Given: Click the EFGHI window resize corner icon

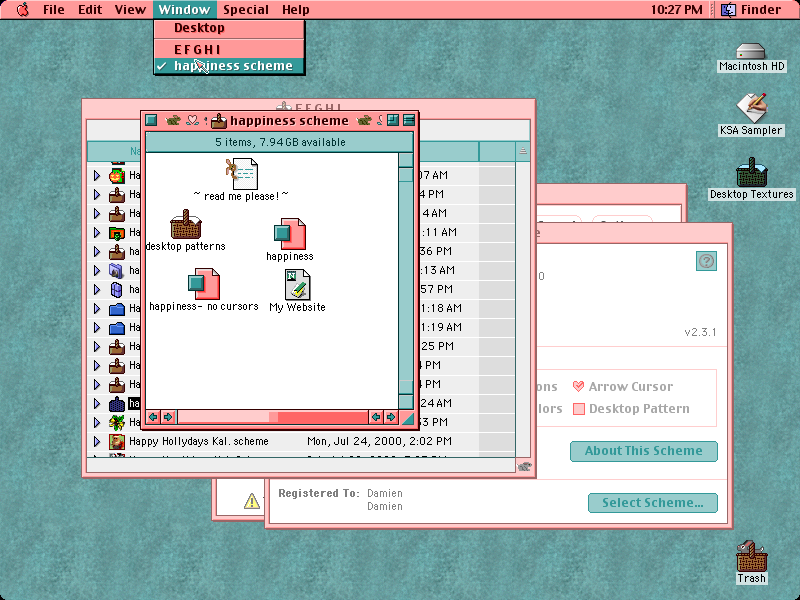Looking at the screenshot, I should pyautogui.click(x=524, y=465).
